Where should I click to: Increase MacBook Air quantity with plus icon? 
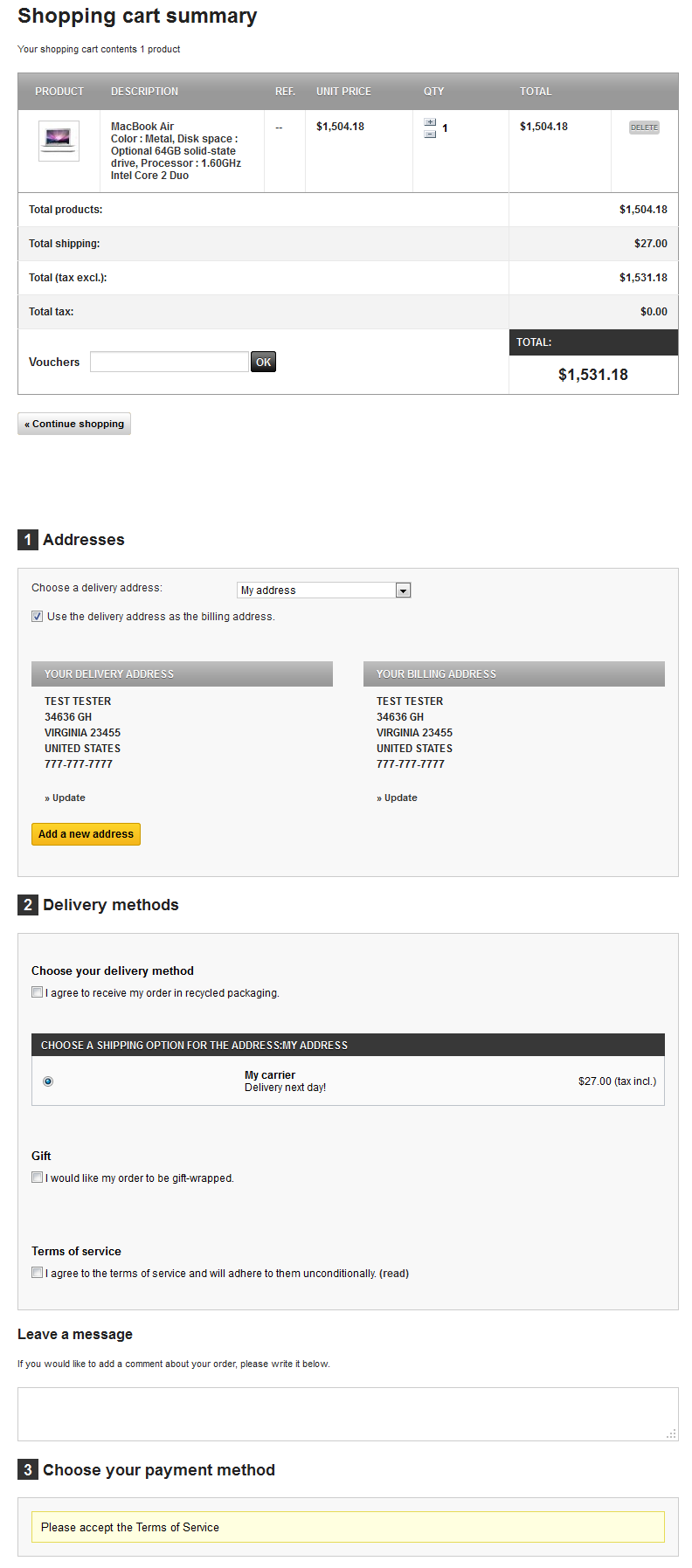pyautogui.click(x=430, y=122)
